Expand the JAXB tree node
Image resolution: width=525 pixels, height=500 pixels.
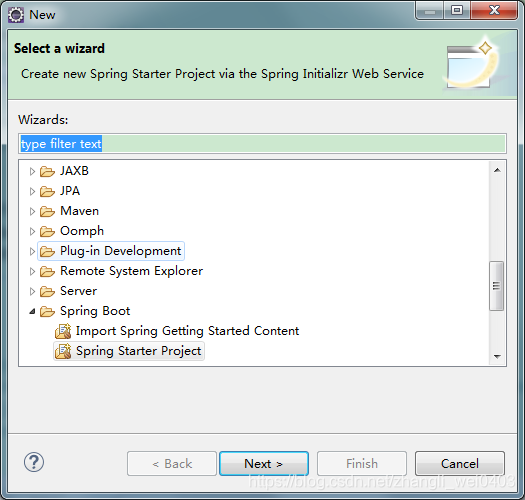(32, 171)
